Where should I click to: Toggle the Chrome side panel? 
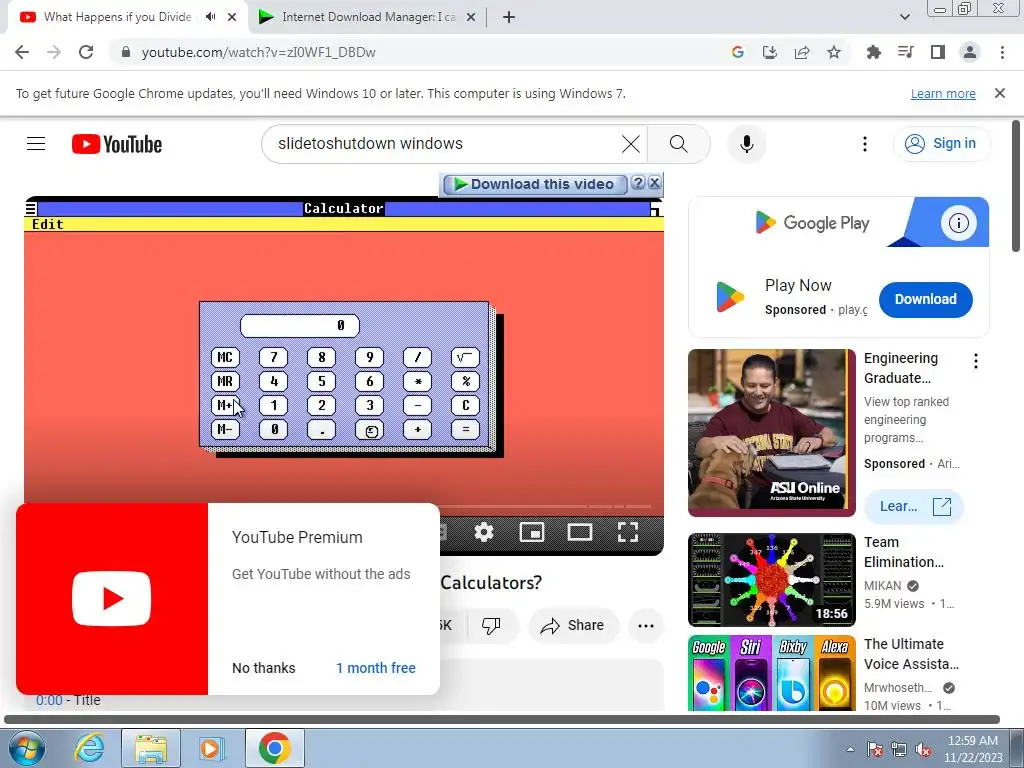pos(938,52)
